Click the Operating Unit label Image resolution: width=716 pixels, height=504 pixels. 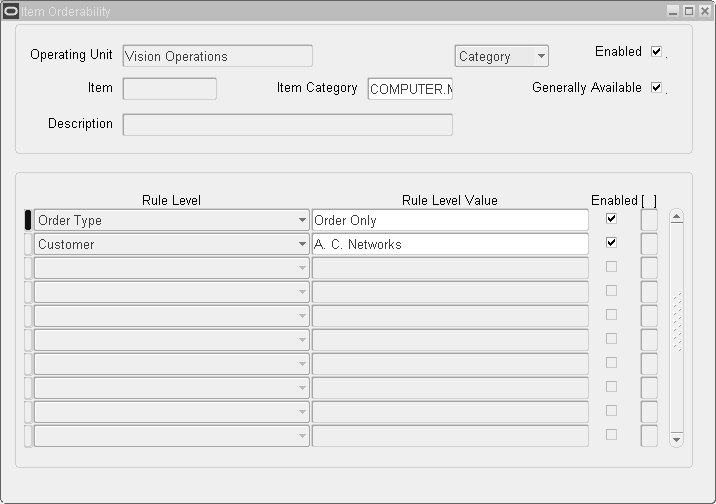pos(71,54)
